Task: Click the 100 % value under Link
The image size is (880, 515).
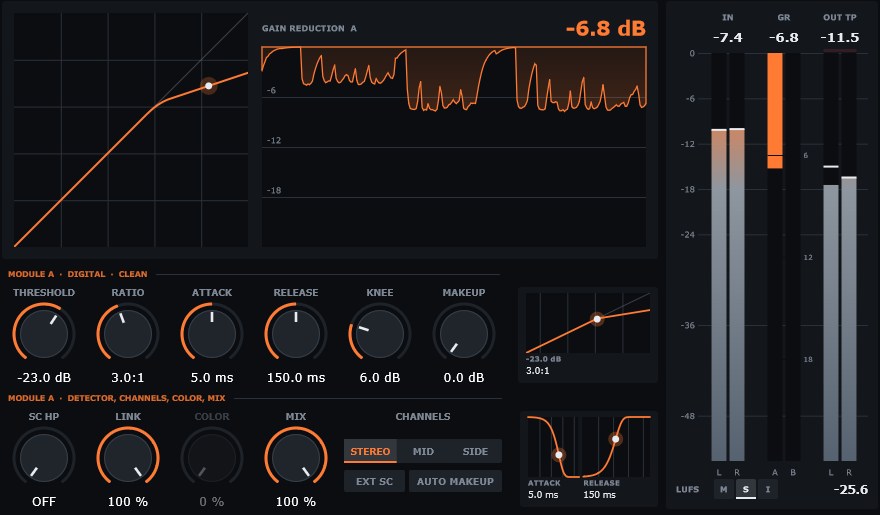Action: coord(128,502)
